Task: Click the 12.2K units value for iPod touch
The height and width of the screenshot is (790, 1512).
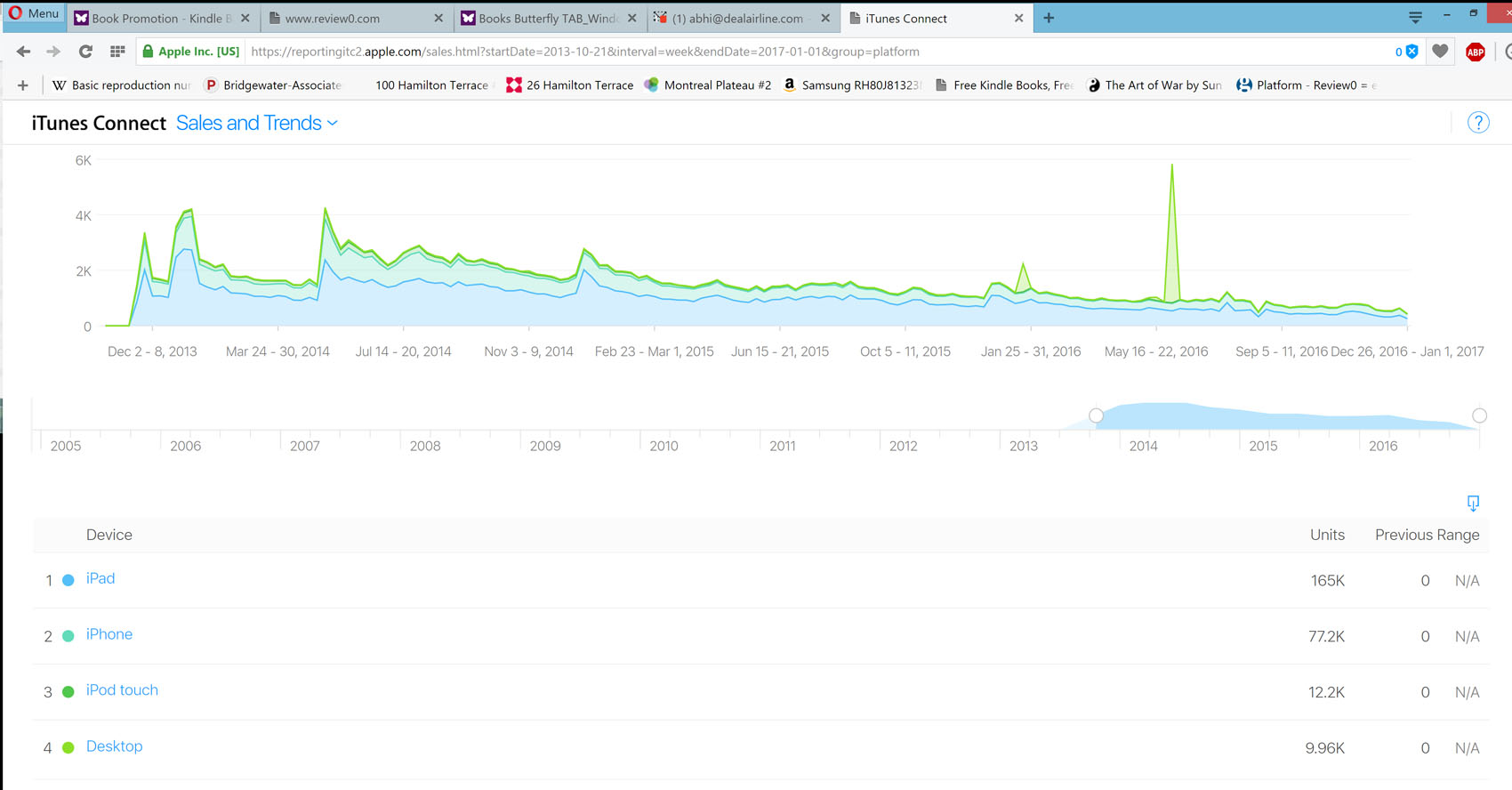Action: point(1326,693)
